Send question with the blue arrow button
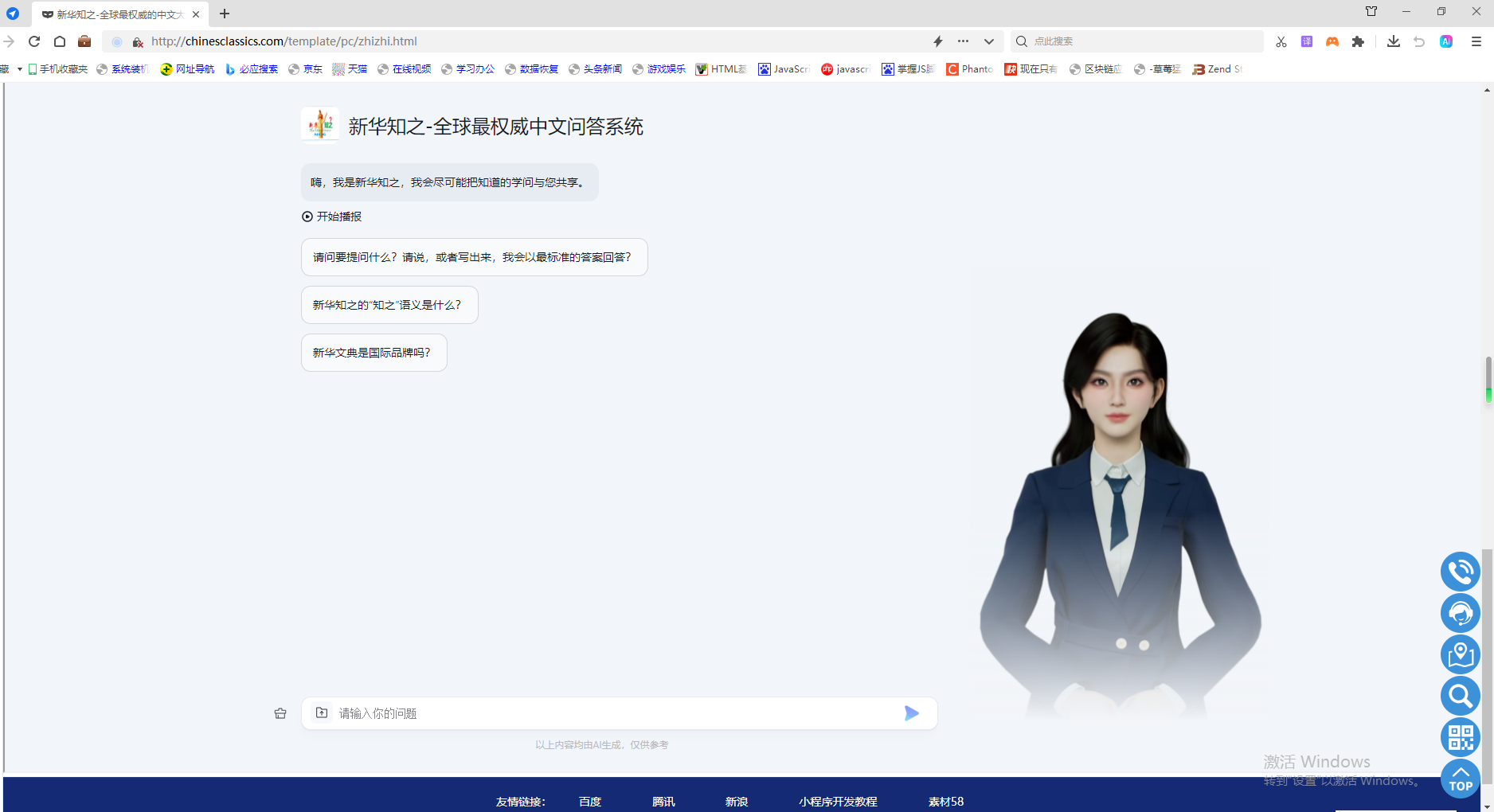The image size is (1494, 812). tap(912, 713)
